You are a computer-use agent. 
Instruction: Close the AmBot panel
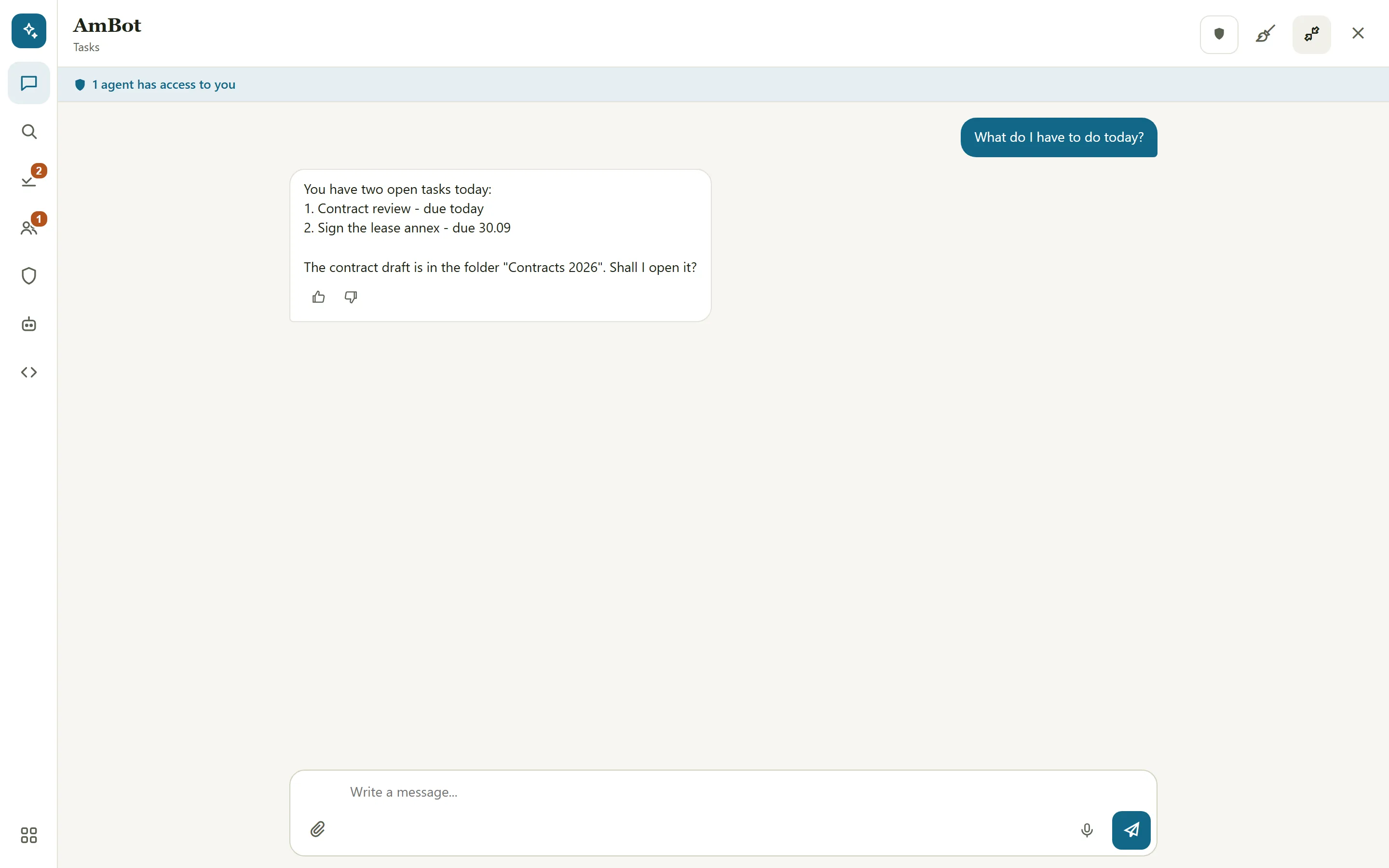(x=1358, y=33)
